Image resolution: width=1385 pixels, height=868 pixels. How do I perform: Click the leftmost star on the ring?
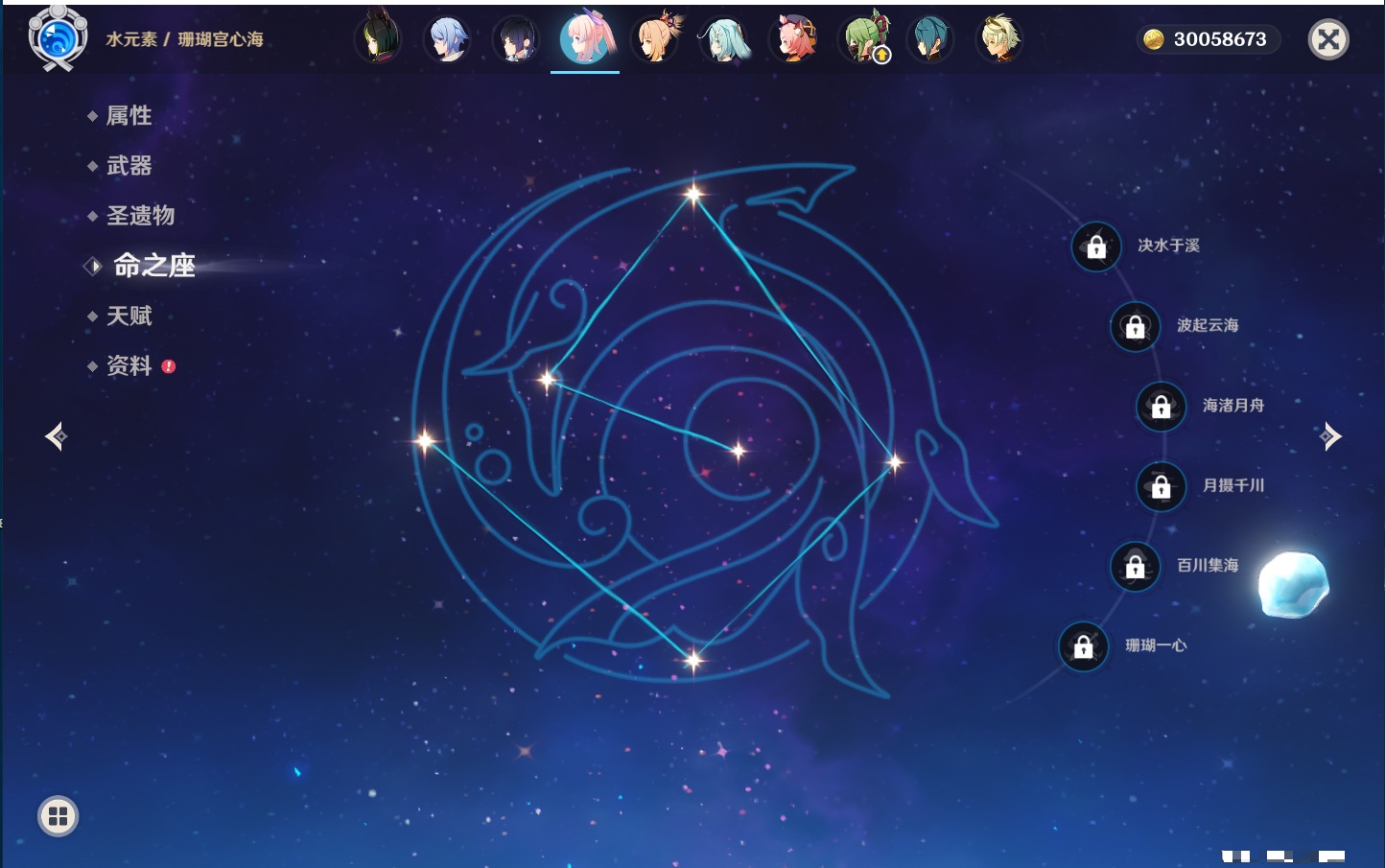425,441
